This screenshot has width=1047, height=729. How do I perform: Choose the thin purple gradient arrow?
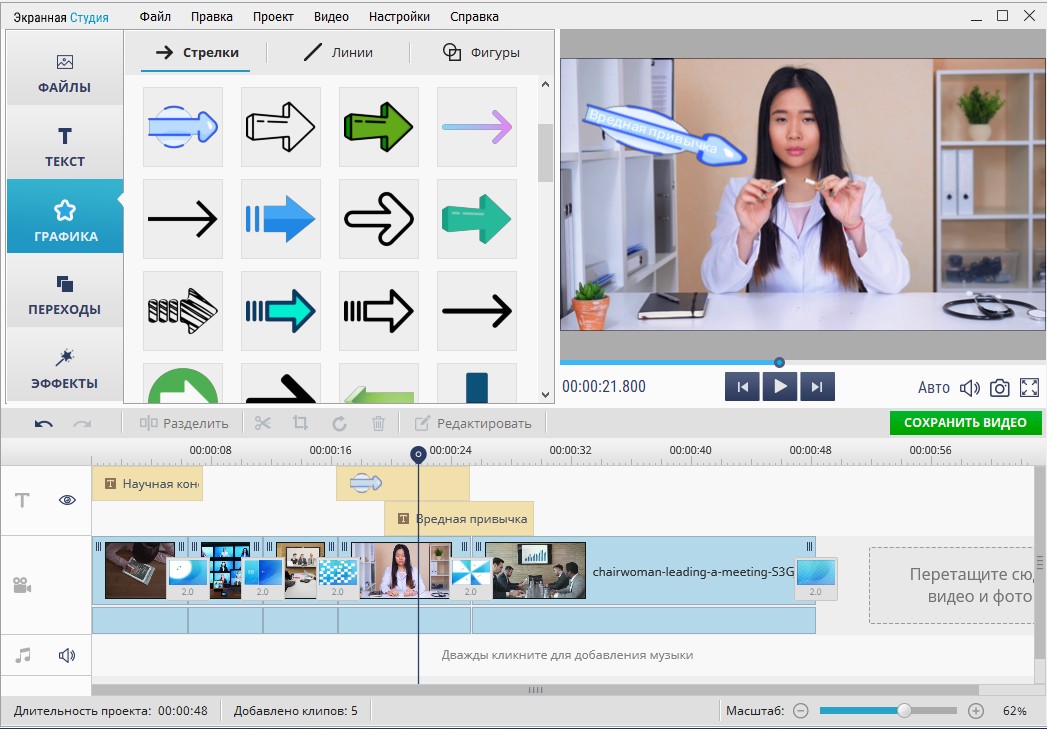click(477, 127)
